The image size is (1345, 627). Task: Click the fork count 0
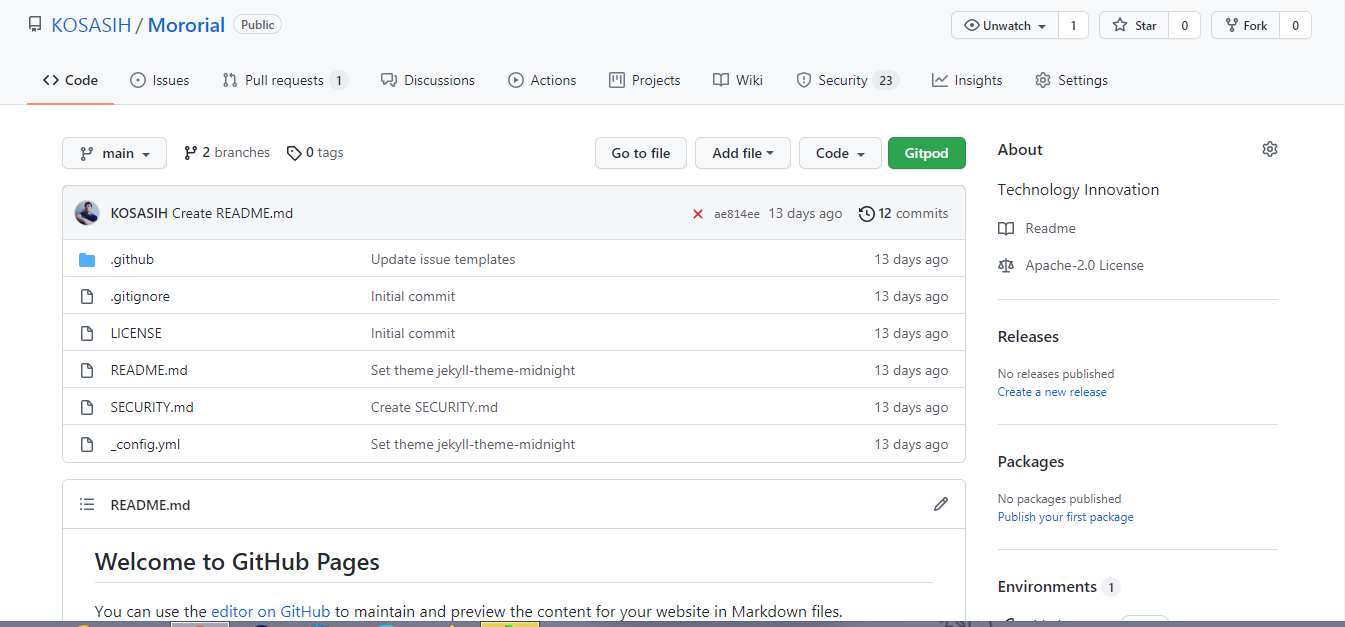coord(1296,26)
